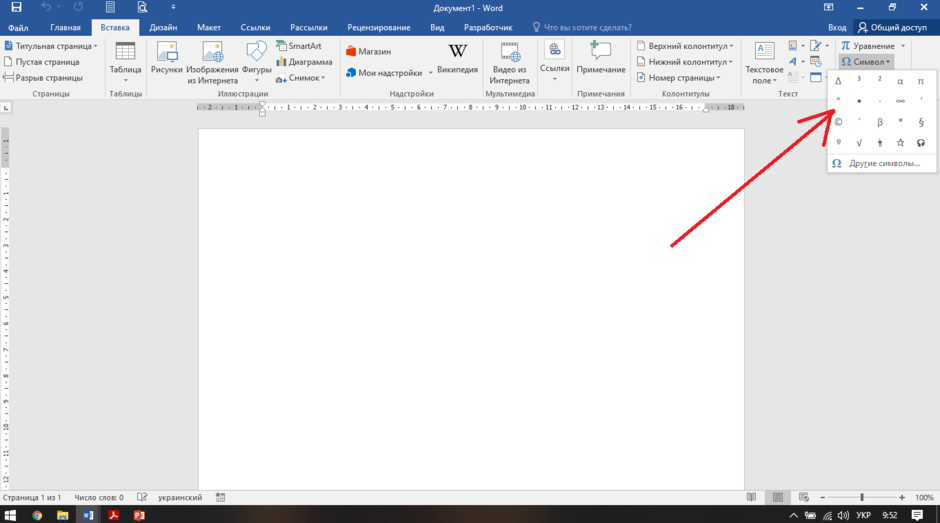Switch to the Разработчик tab

pos(488,28)
